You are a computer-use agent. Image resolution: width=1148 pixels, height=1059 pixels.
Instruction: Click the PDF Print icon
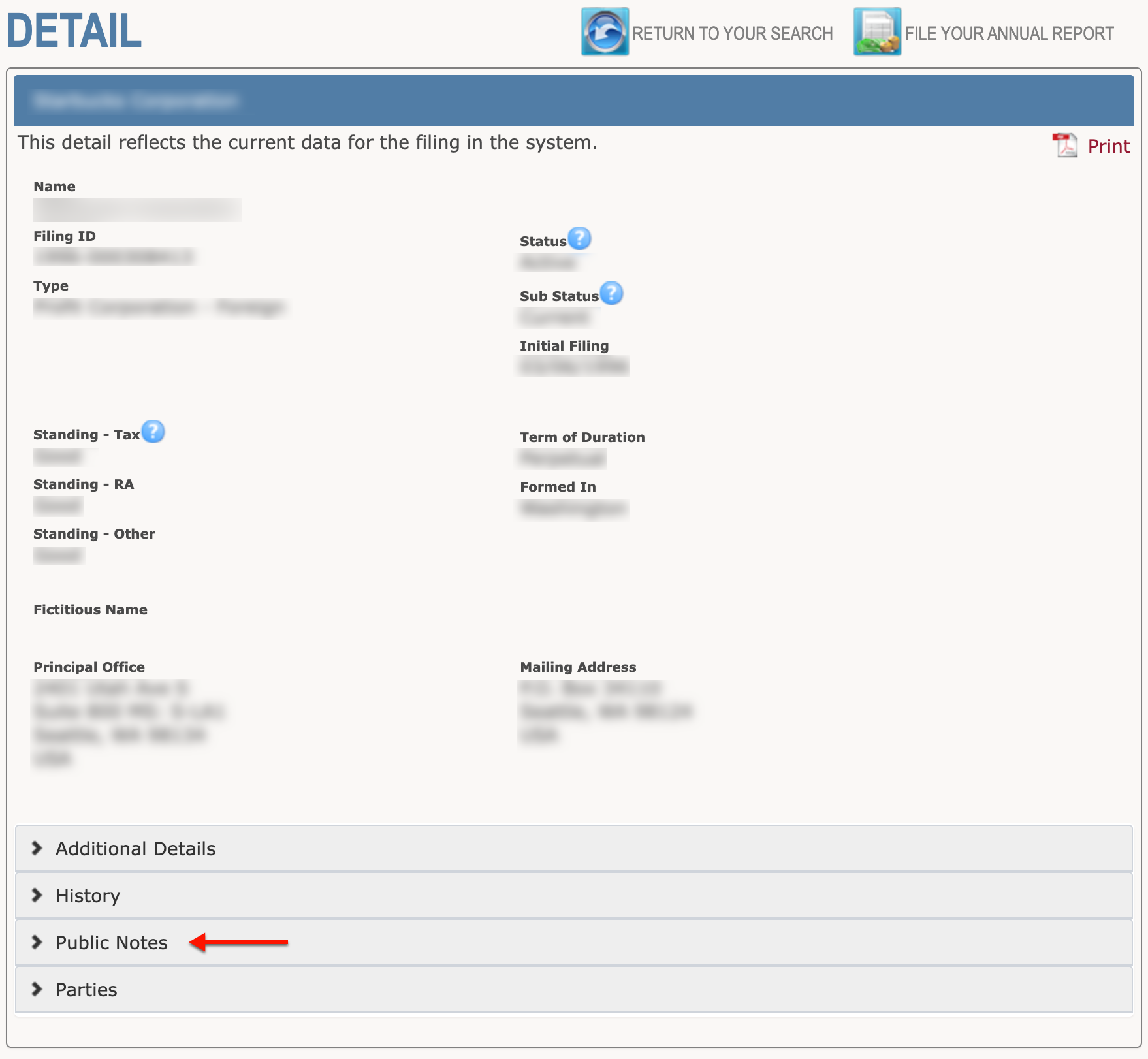point(1065,146)
